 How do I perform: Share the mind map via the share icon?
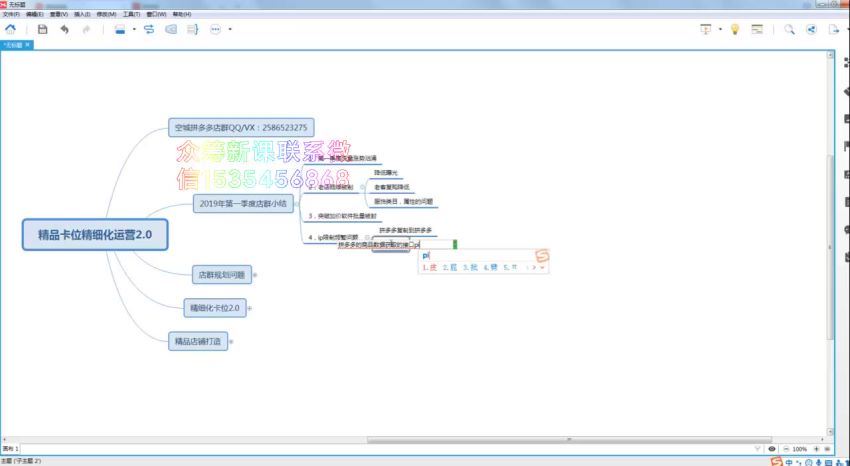812,29
